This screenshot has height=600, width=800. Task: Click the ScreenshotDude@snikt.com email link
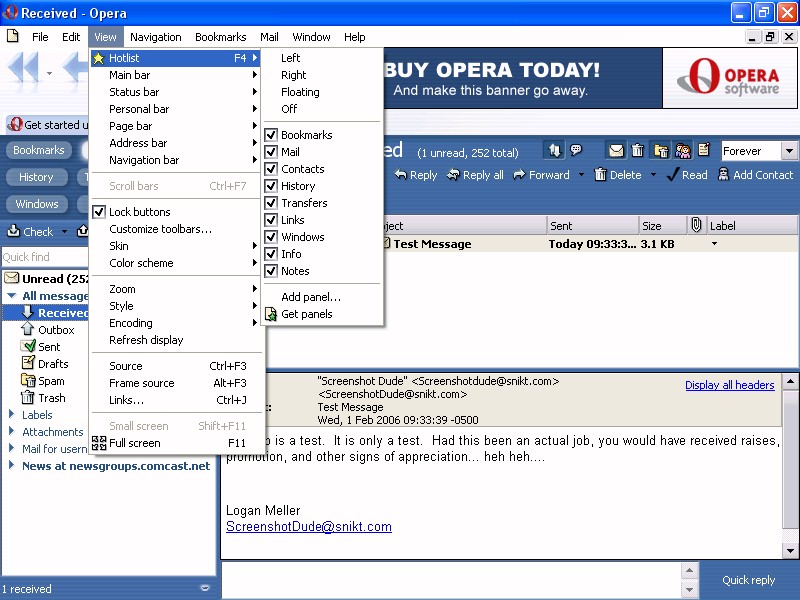pos(309,527)
